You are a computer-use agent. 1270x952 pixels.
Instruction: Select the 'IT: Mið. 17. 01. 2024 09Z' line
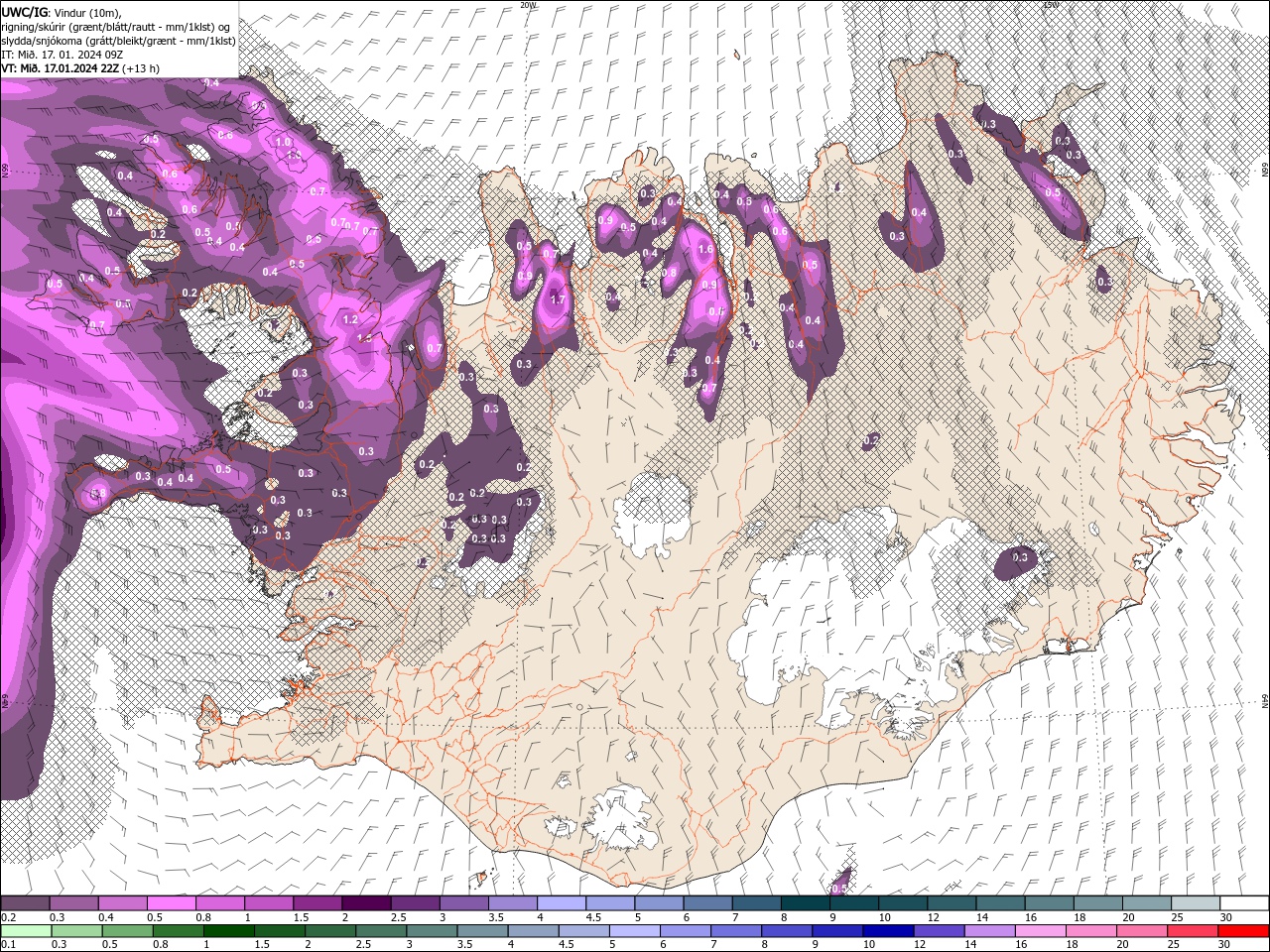(62, 55)
